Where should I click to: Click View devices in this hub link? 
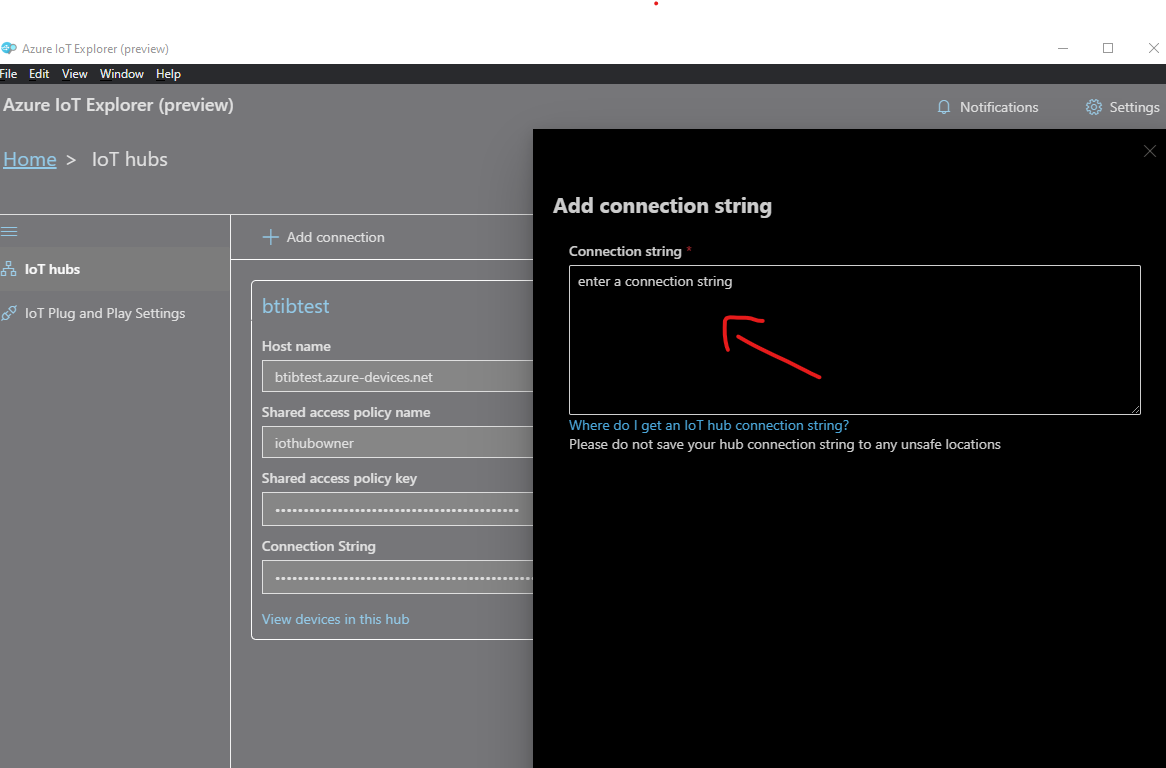pyautogui.click(x=335, y=619)
